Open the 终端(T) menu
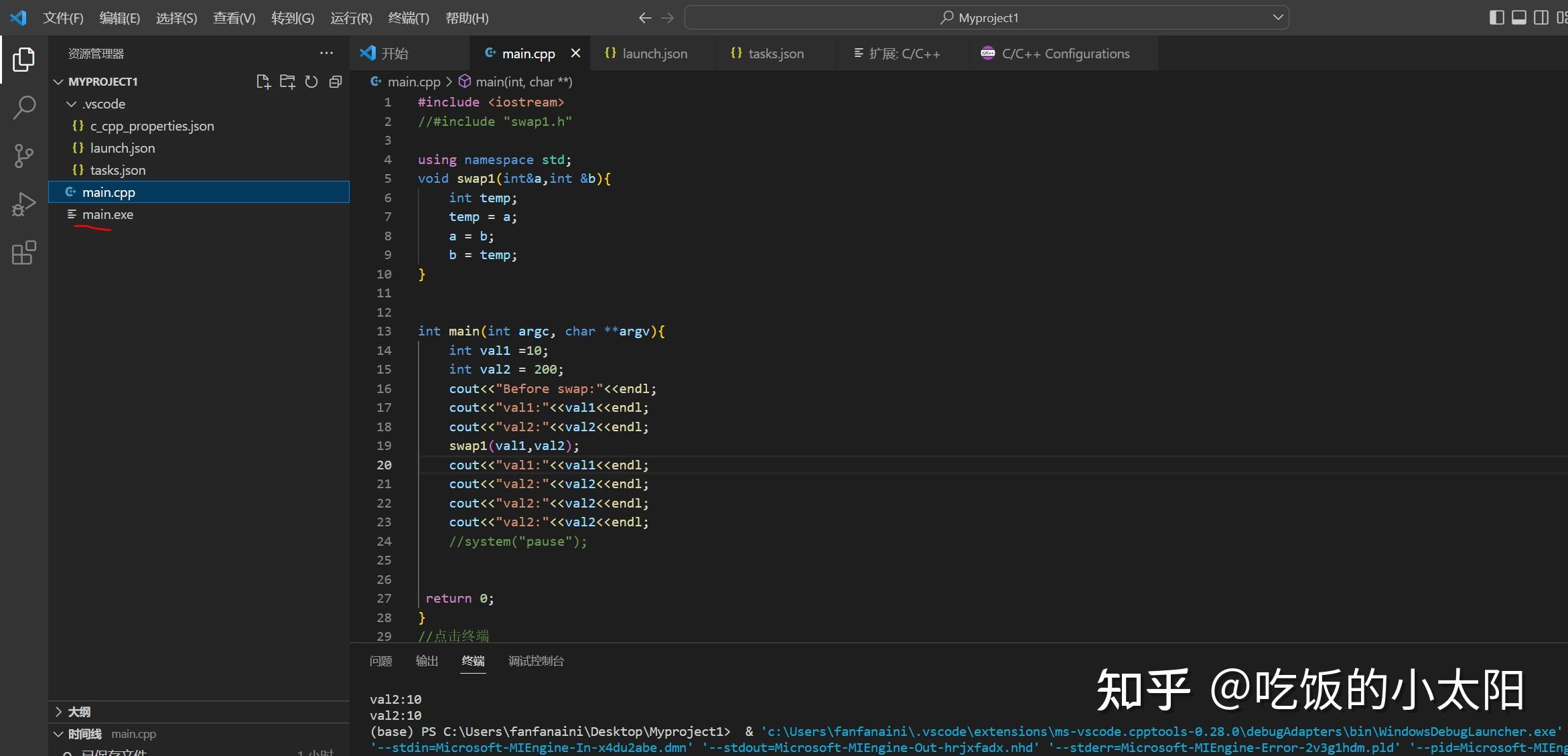 coord(409,18)
